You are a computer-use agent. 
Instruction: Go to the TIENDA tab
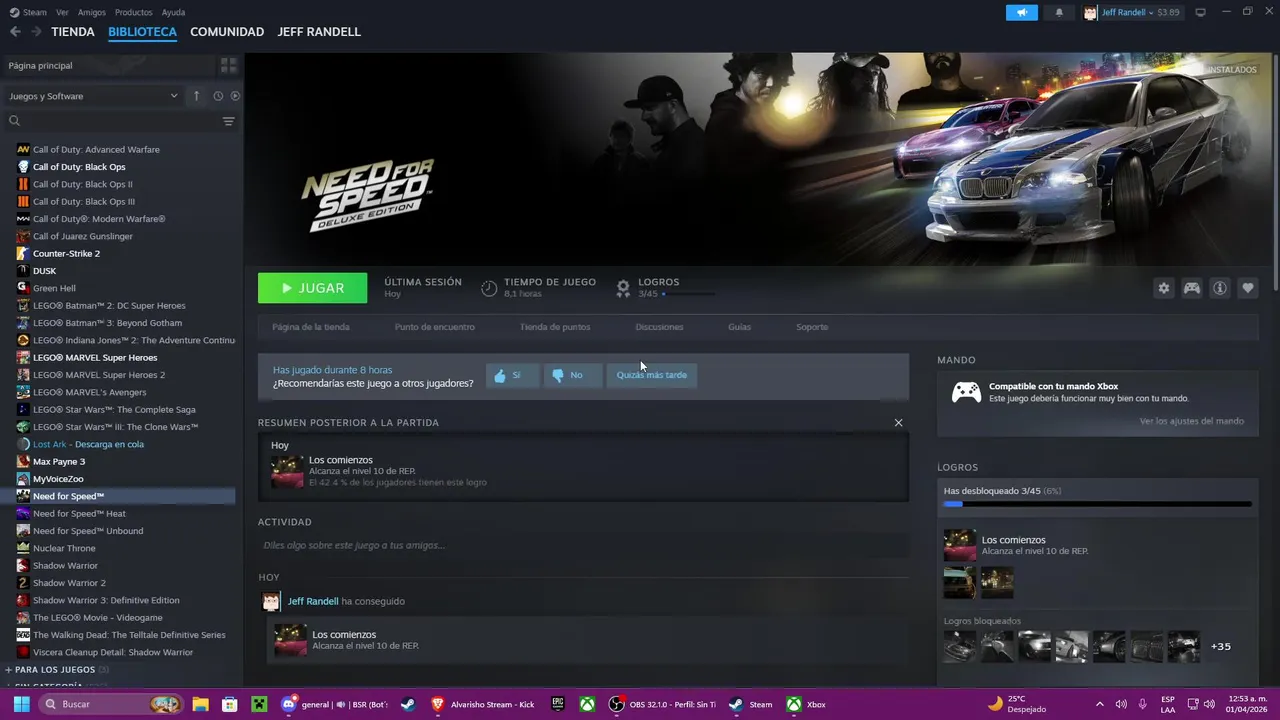pos(73,32)
